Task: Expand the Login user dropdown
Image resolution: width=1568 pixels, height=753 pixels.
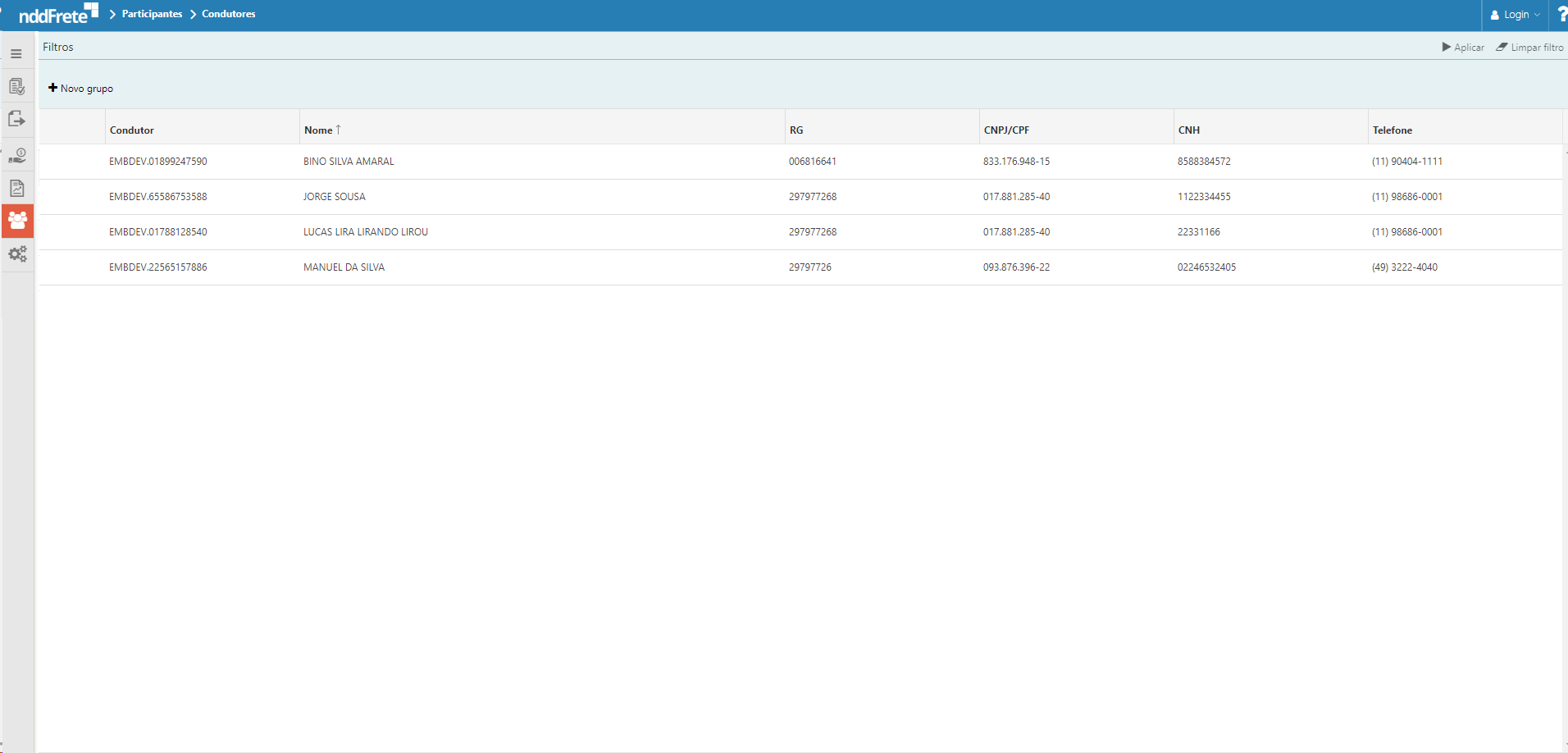Action: (x=1516, y=15)
